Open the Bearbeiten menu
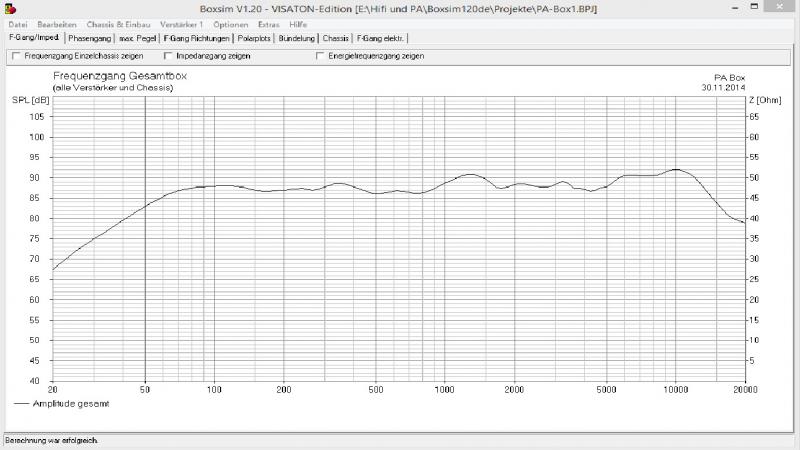Image resolution: width=800 pixels, height=450 pixels. [57, 24]
